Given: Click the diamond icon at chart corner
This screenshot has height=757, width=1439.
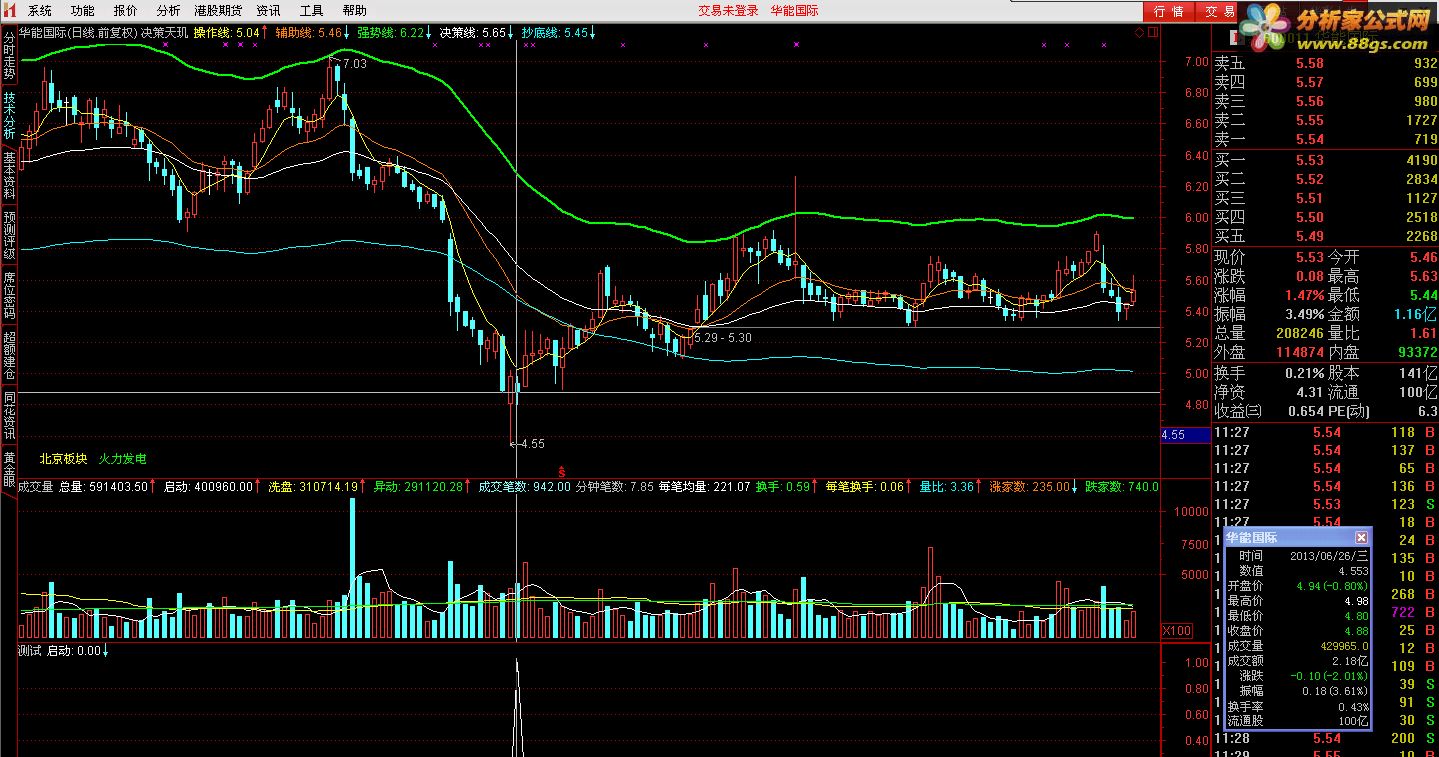Looking at the screenshot, I should click(1139, 33).
